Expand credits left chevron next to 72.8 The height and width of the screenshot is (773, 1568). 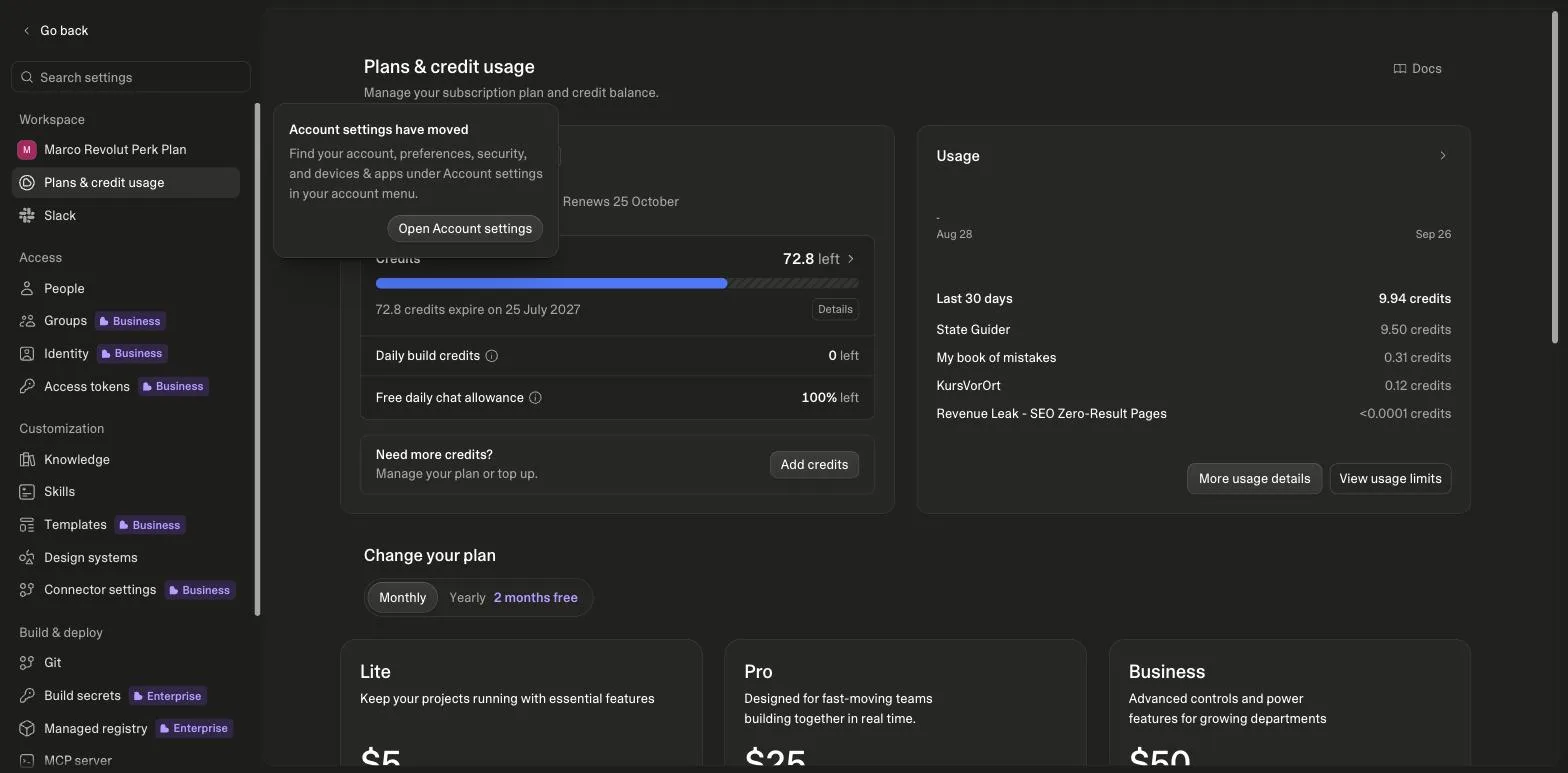pyautogui.click(x=851, y=259)
